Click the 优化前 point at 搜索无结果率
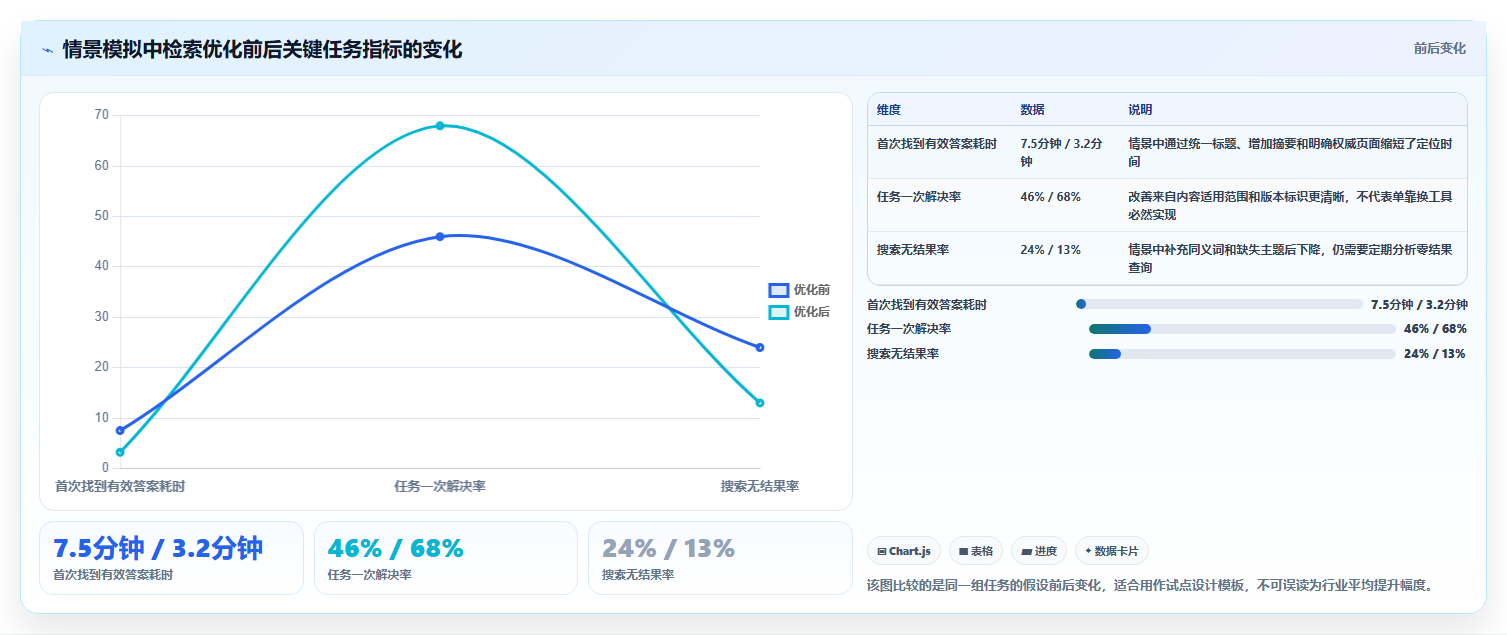 [760, 347]
